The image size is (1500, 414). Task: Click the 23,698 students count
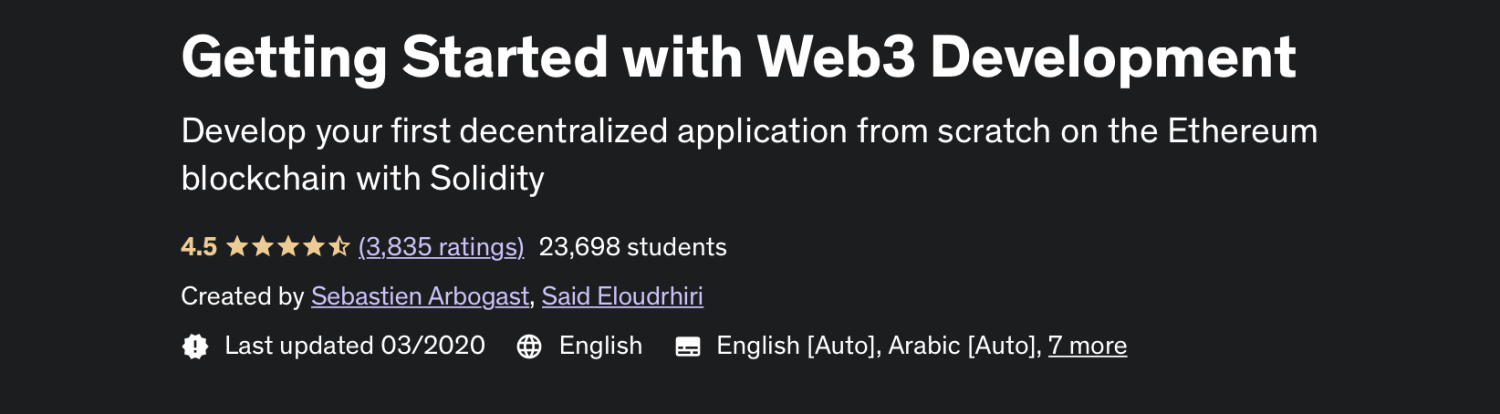click(633, 246)
